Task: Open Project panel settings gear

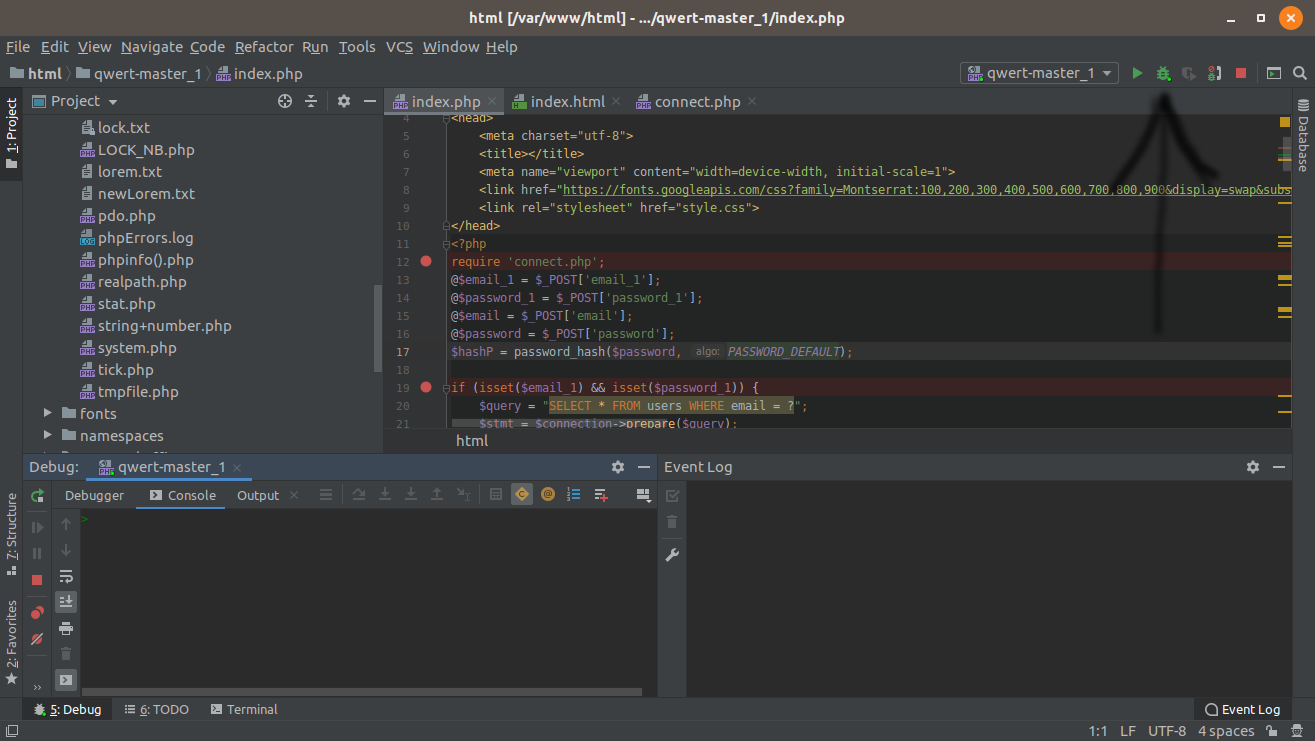Action: [x=344, y=101]
